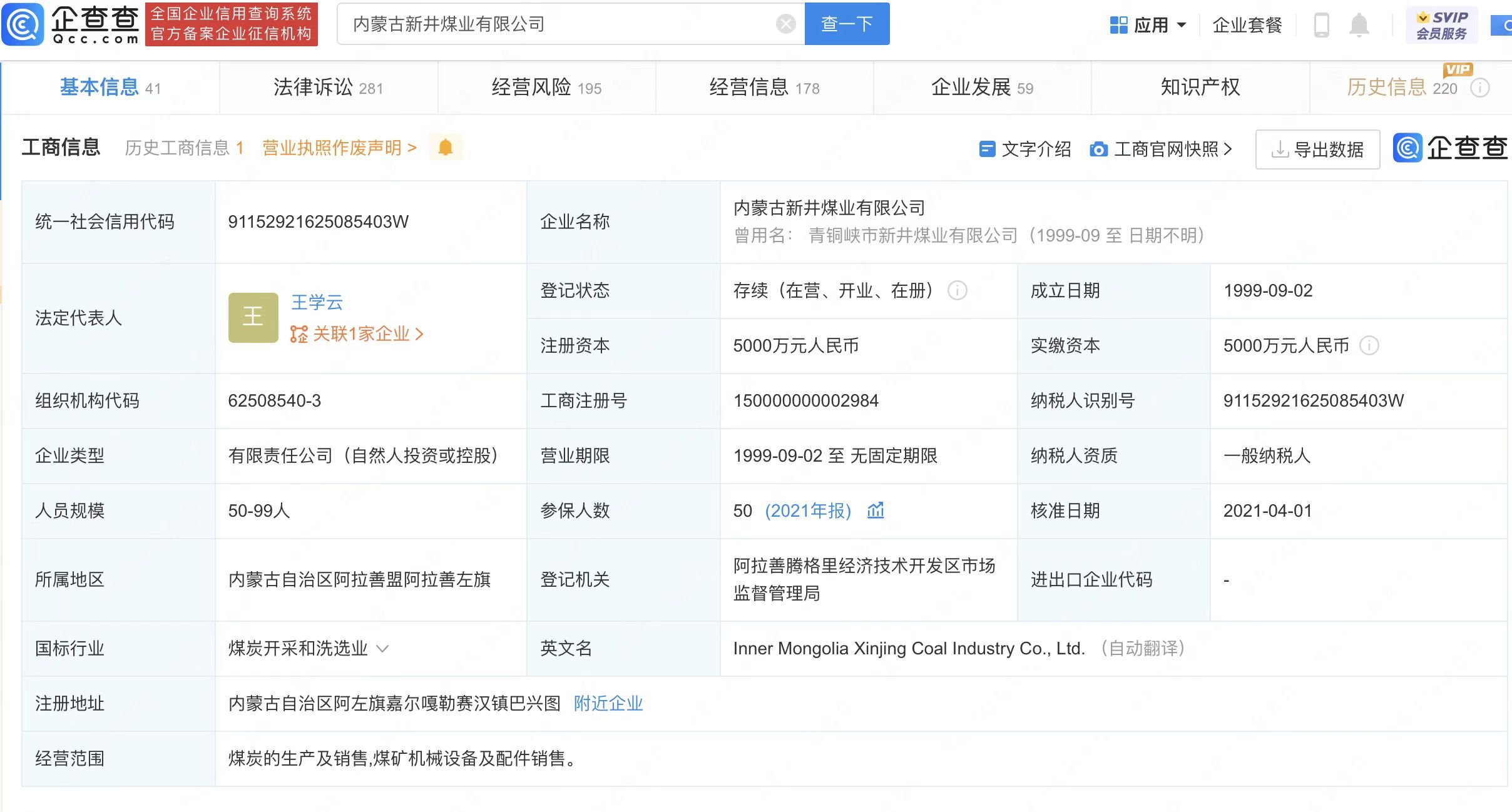Switch to the 基本信息 tab

pos(111,88)
